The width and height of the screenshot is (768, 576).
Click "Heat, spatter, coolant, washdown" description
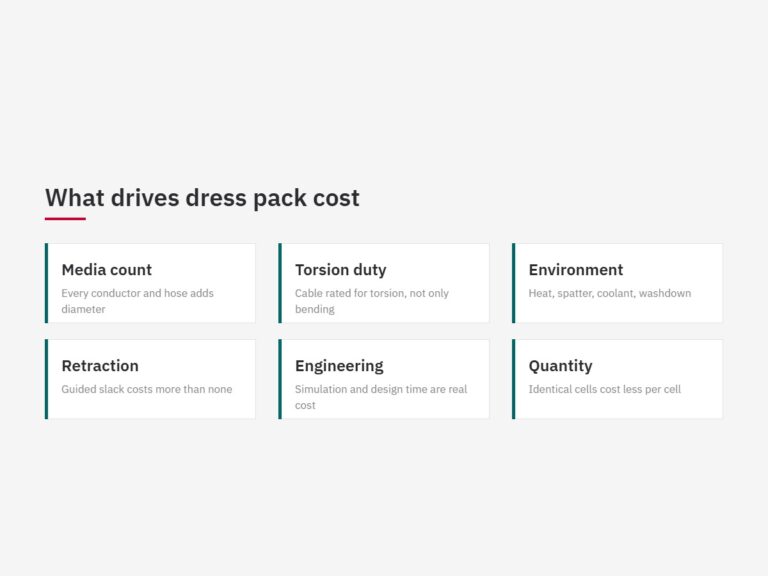point(610,293)
